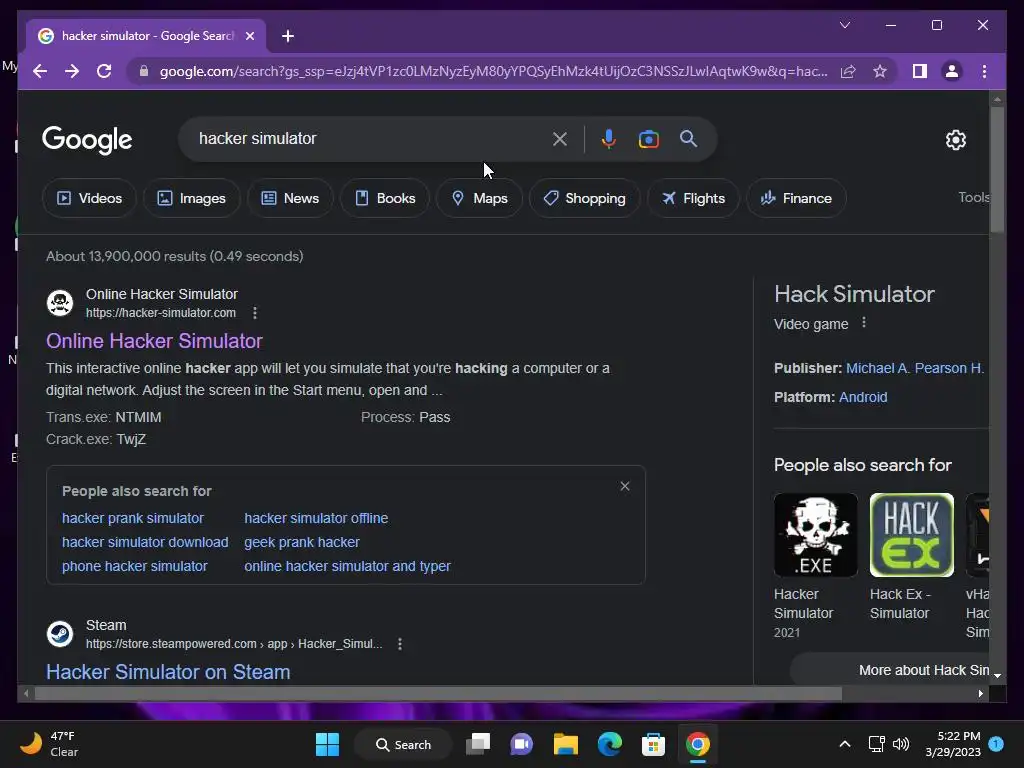Open Hacker Simulator 2021 .EXE thumbnail
This screenshot has height=768, width=1024.
click(x=816, y=535)
